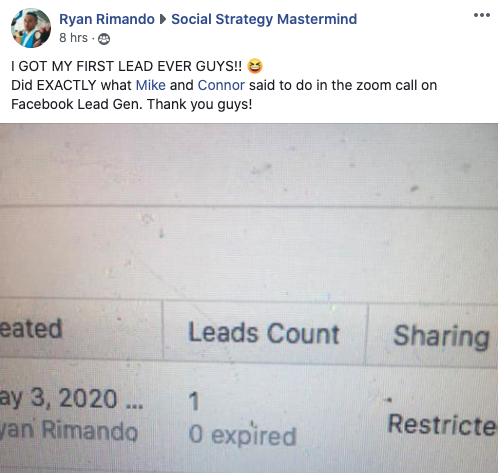This screenshot has width=498, height=473.
Task: Click the Sharing column header in photo
Action: point(441,336)
